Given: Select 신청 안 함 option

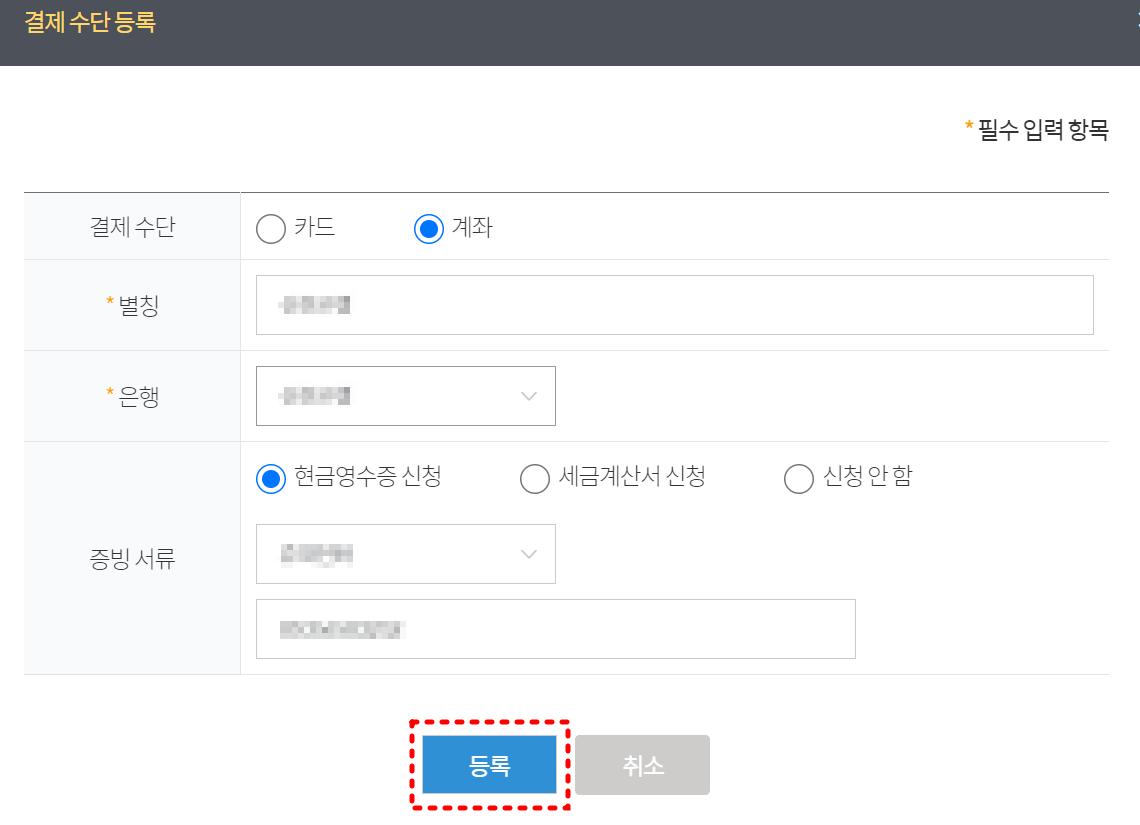Looking at the screenshot, I should [798, 479].
